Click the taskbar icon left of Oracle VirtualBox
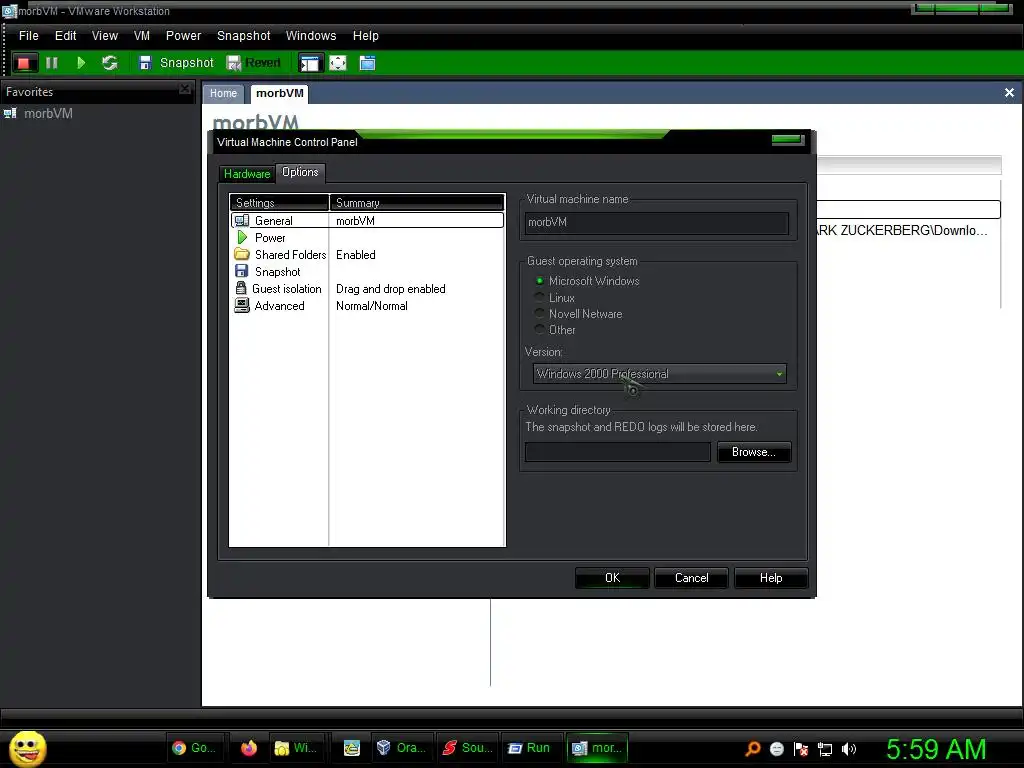 [351, 748]
